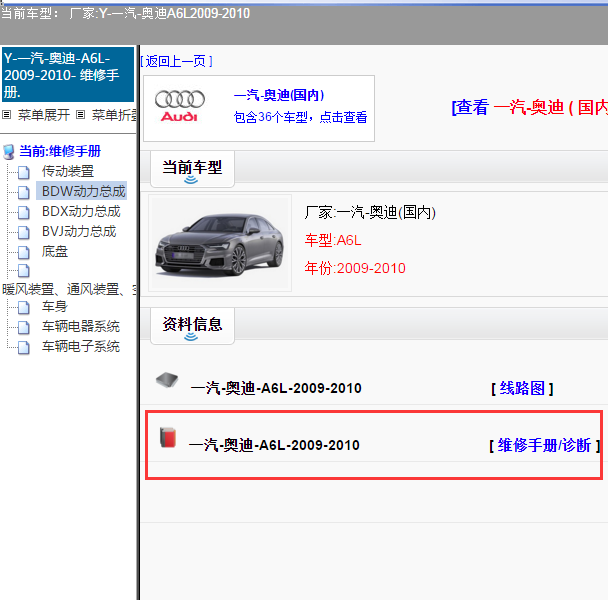Click page icon beside 车辆电器系统
This screenshot has width=608, height=600.
[x=24, y=328]
